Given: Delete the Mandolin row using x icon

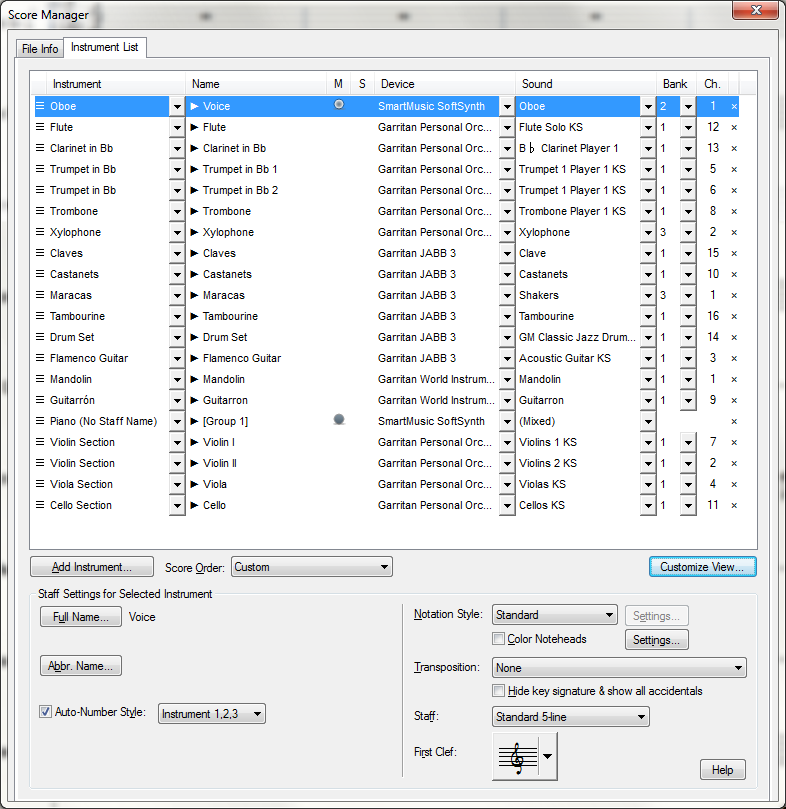Looking at the screenshot, I should point(734,379).
